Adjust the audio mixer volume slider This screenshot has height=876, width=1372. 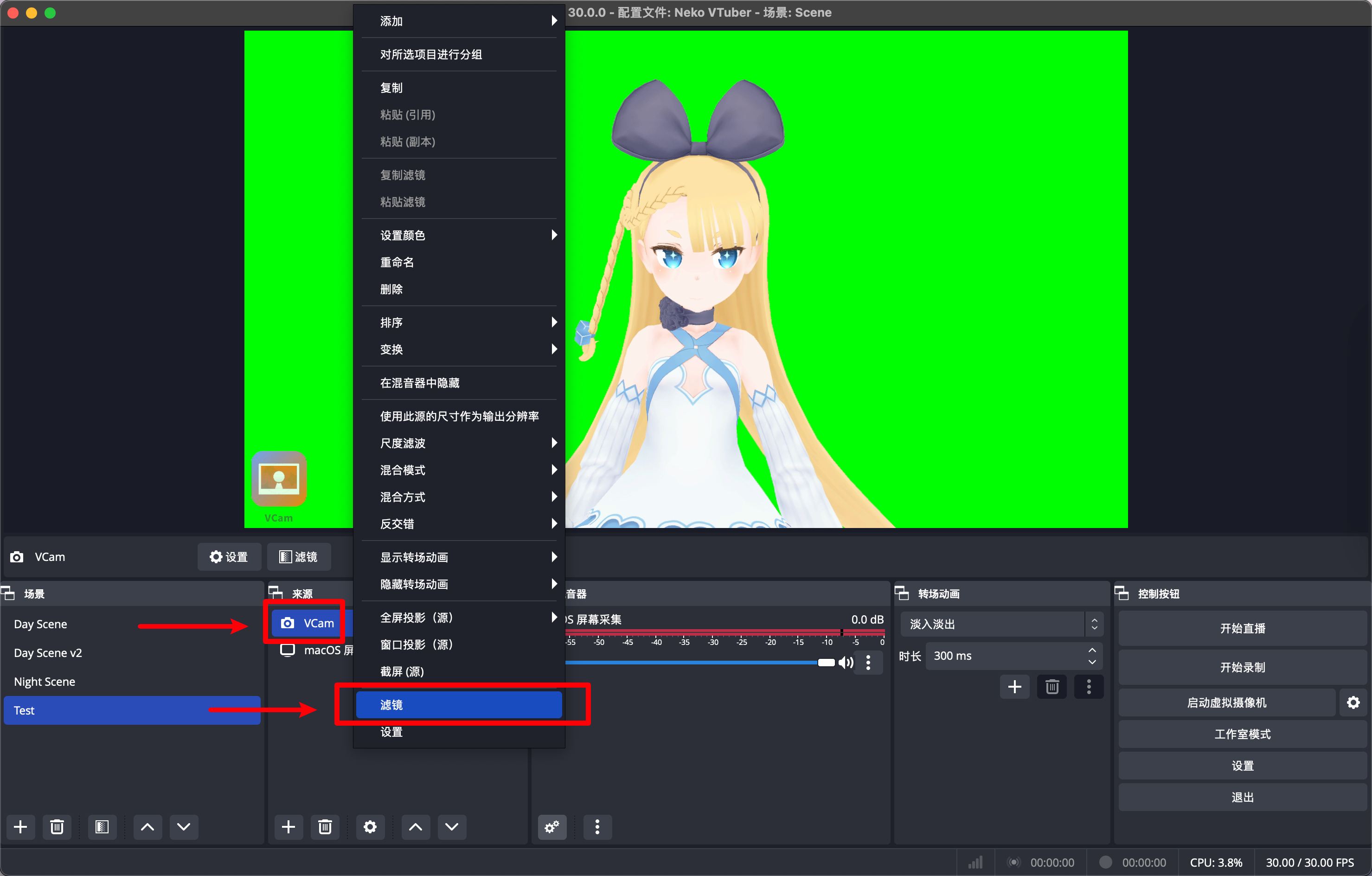[825, 662]
